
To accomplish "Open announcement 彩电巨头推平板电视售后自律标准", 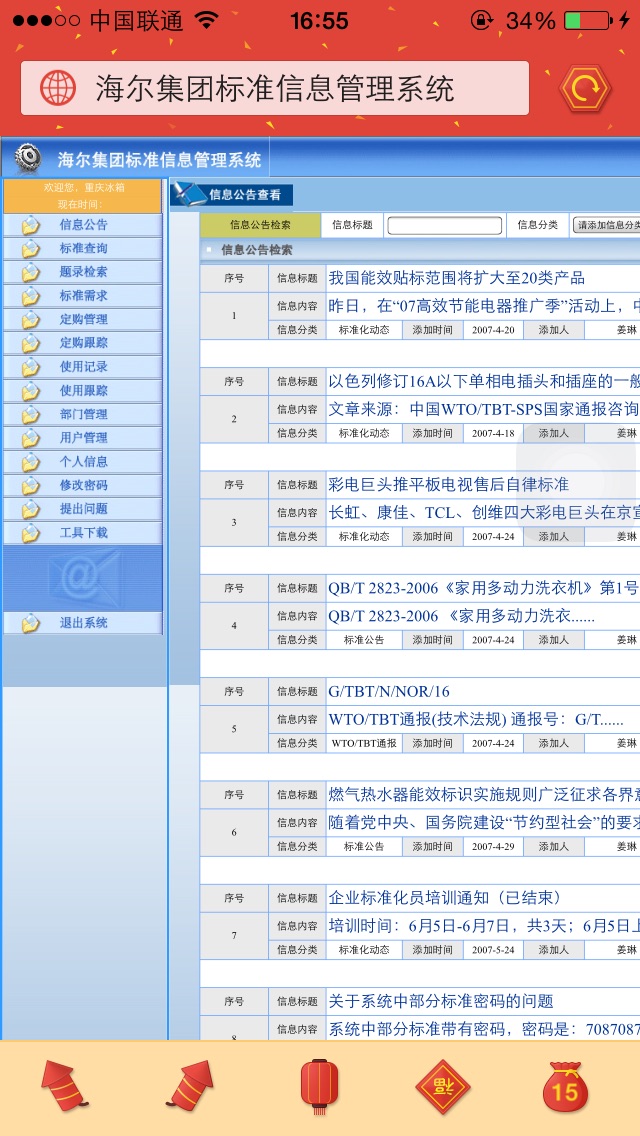I will [x=449, y=485].
